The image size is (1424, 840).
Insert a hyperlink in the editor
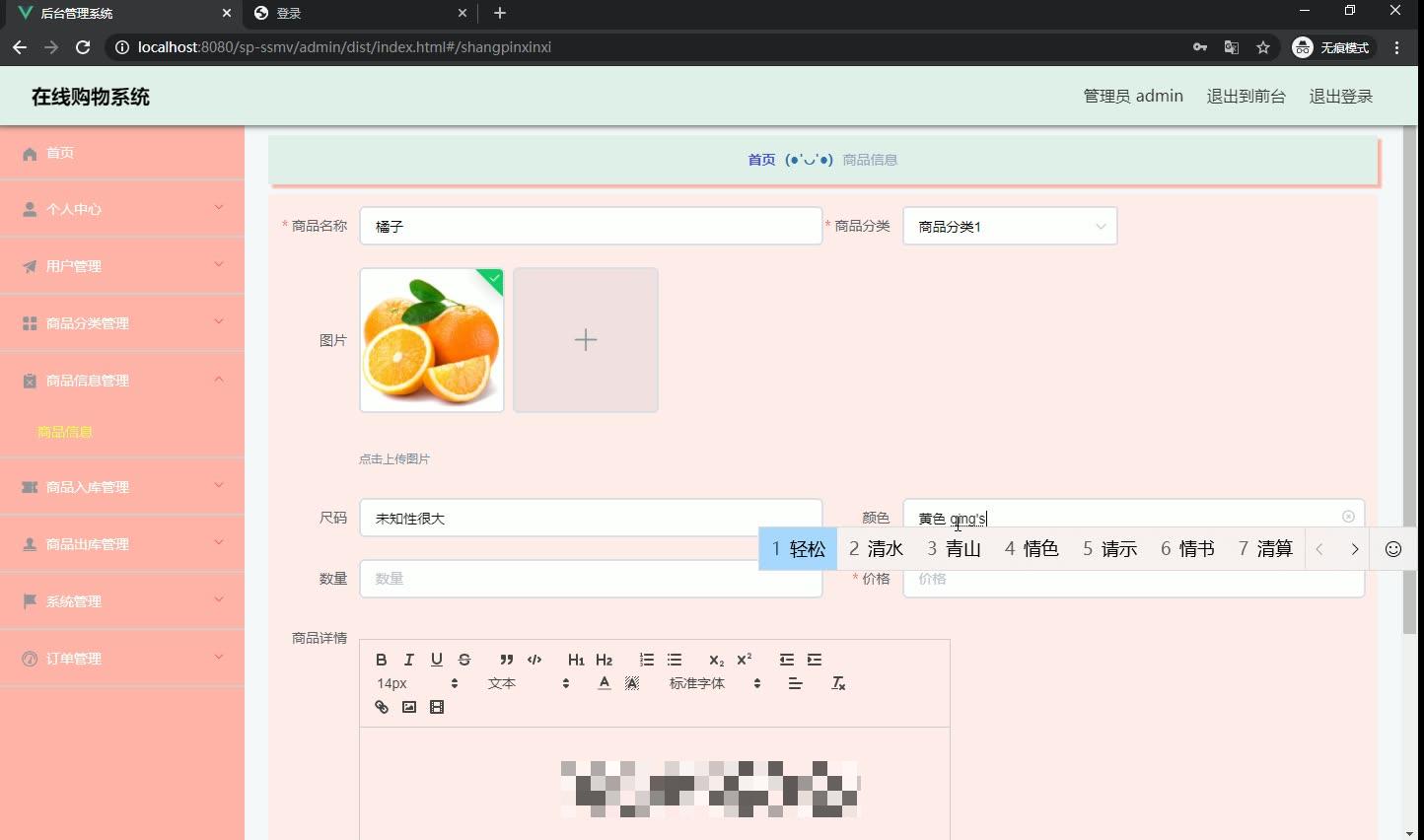pos(382,707)
